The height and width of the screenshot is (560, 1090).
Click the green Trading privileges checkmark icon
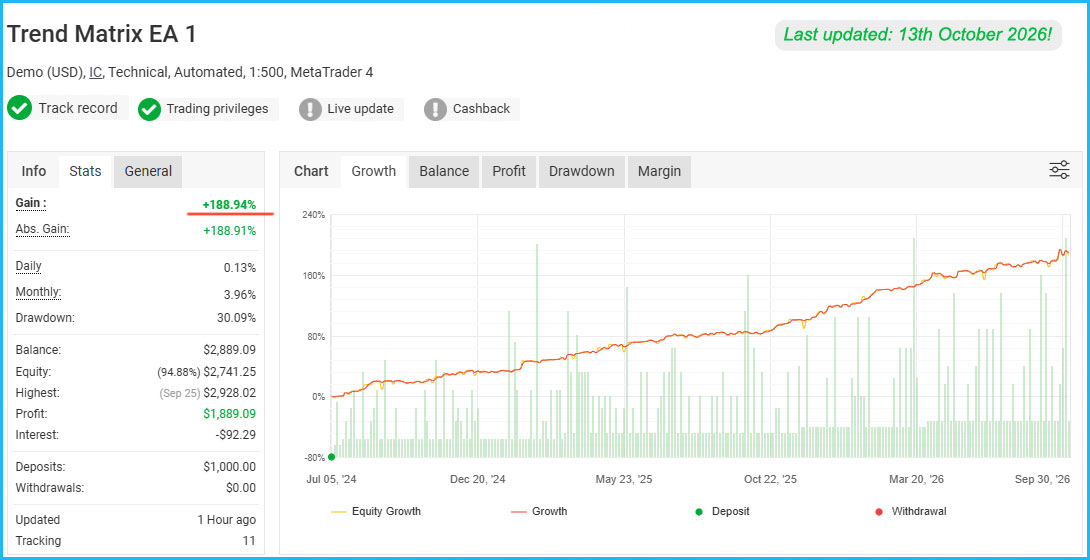tap(149, 109)
